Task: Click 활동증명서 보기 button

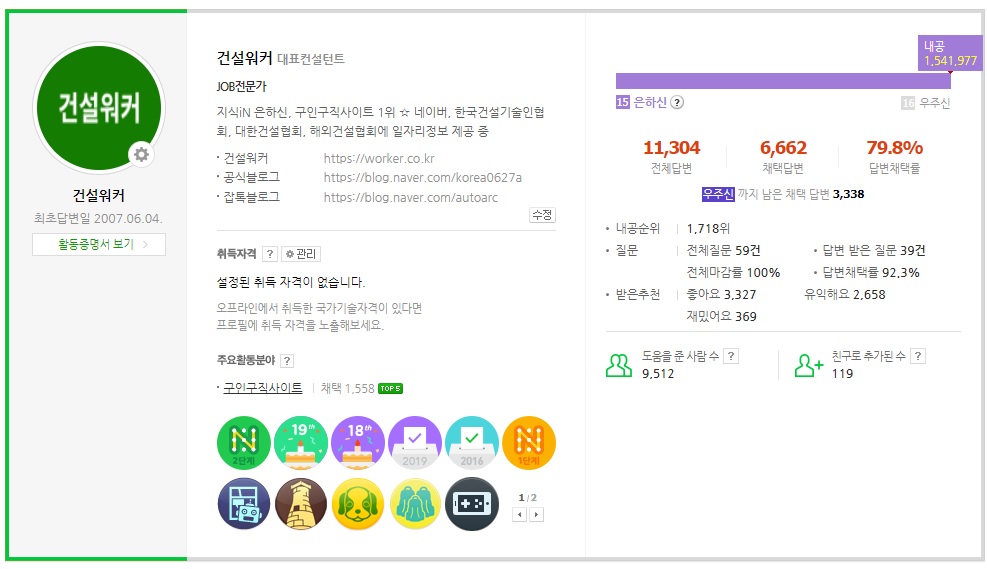Action: tap(99, 244)
